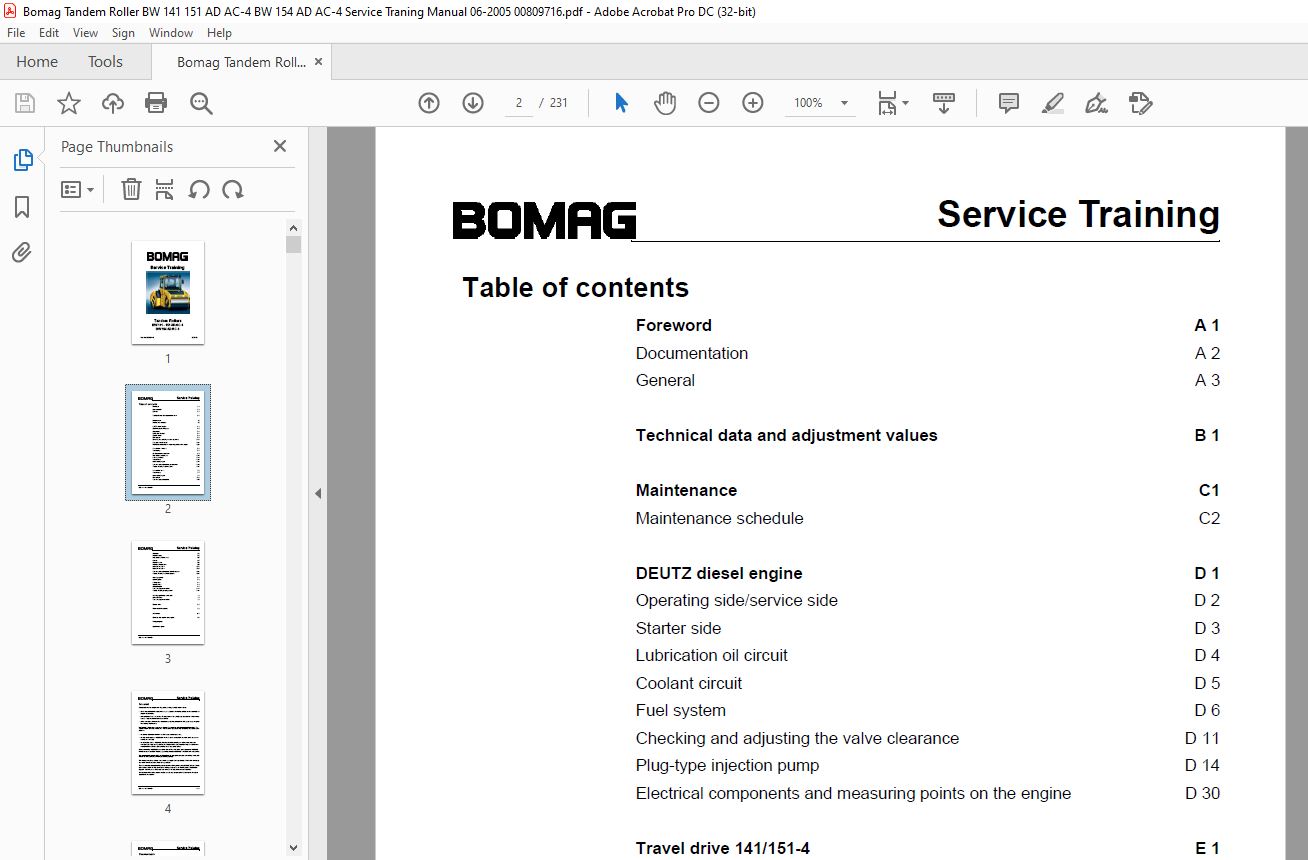
Task: Switch to the Tools tab
Action: coord(105,62)
